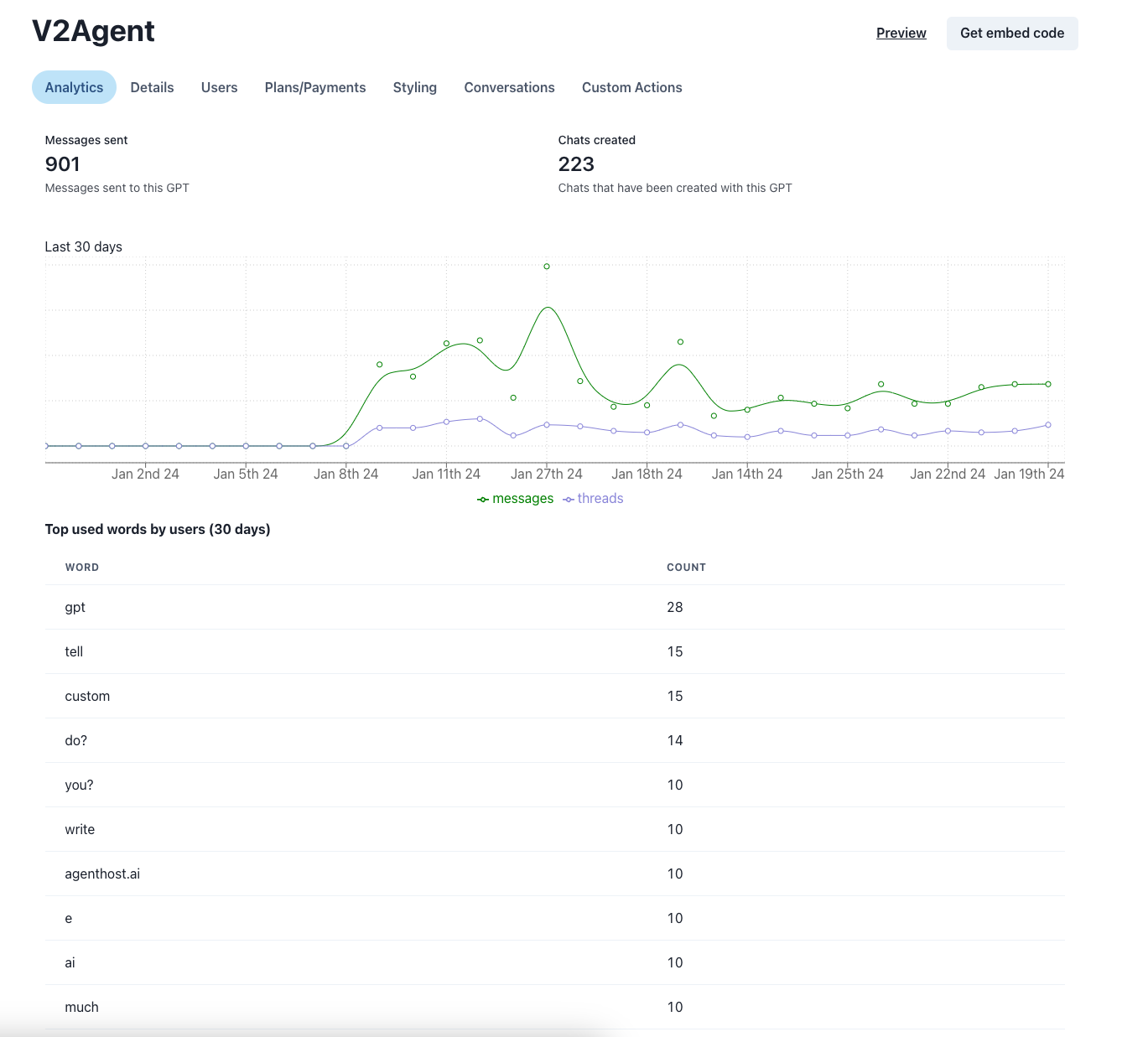Screen dimensions: 1148x1037
Task: Click the Preview link
Action: (901, 33)
